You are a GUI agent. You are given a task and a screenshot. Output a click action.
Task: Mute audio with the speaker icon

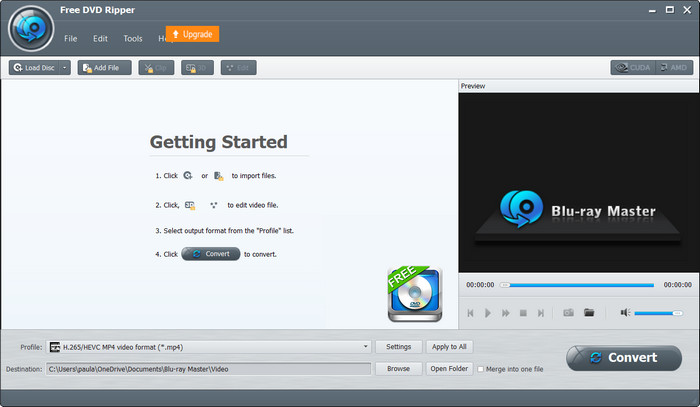tap(625, 313)
